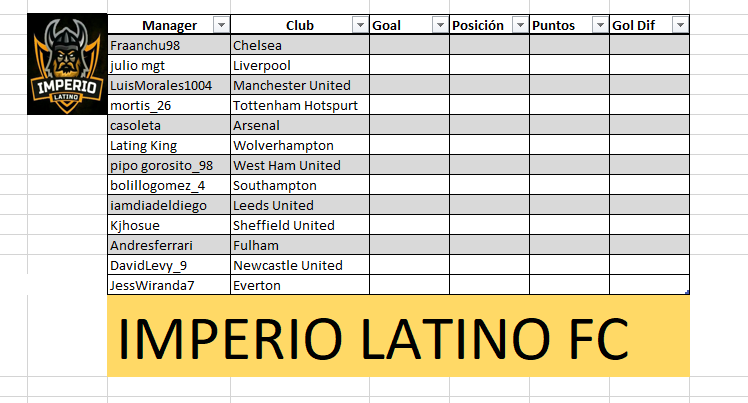Click the casoleta manager cell
The image size is (748, 403).
[x=169, y=125]
